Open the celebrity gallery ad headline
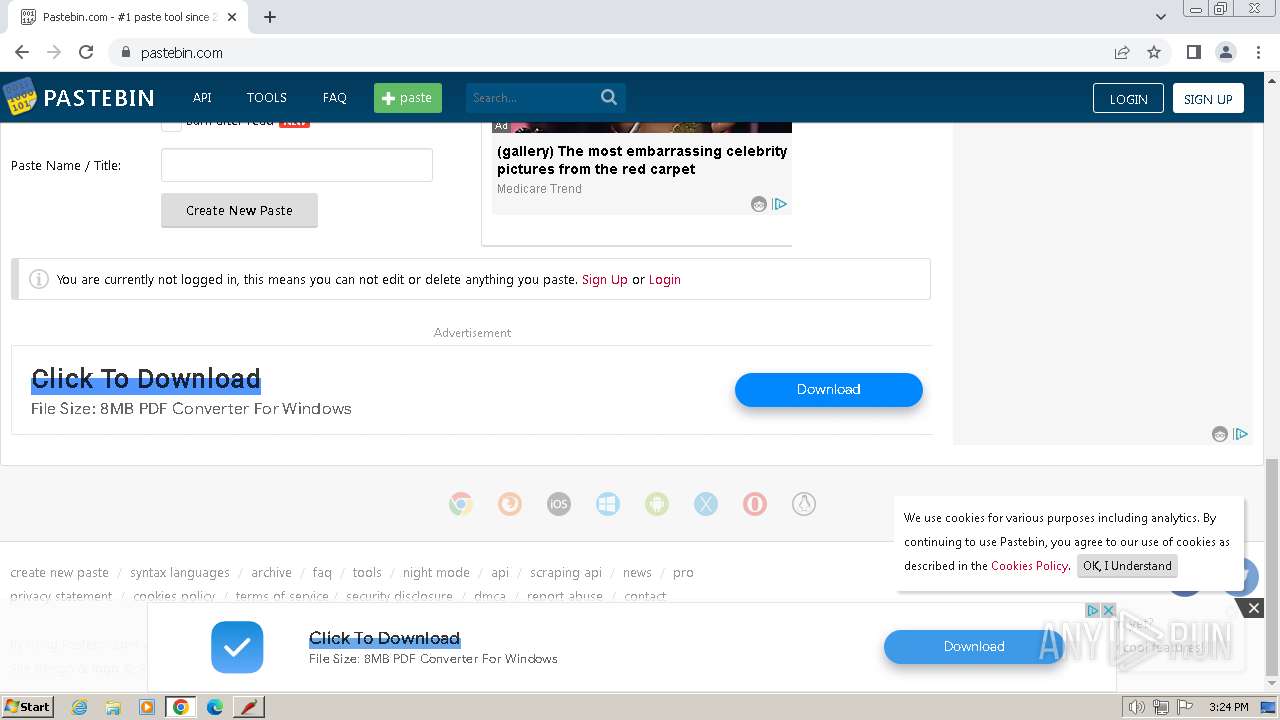1280x720 pixels. coord(642,160)
